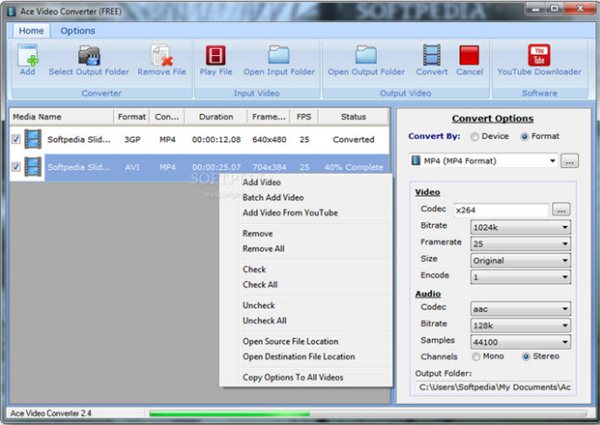Uncheck the first 3GP video checkbox
The image size is (600, 425).
[15, 139]
